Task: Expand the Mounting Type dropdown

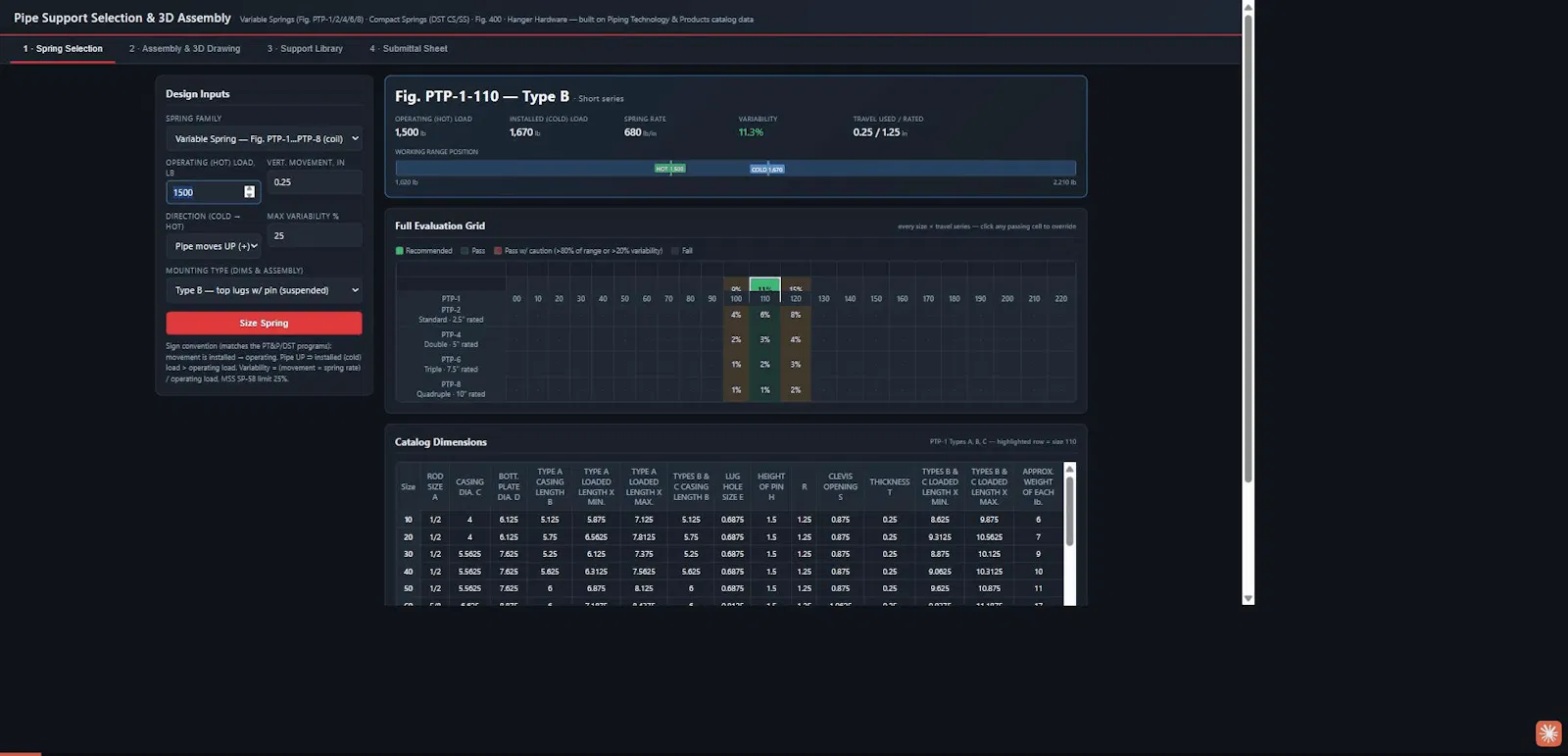Action: pyautogui.click(x=264, y=290)
